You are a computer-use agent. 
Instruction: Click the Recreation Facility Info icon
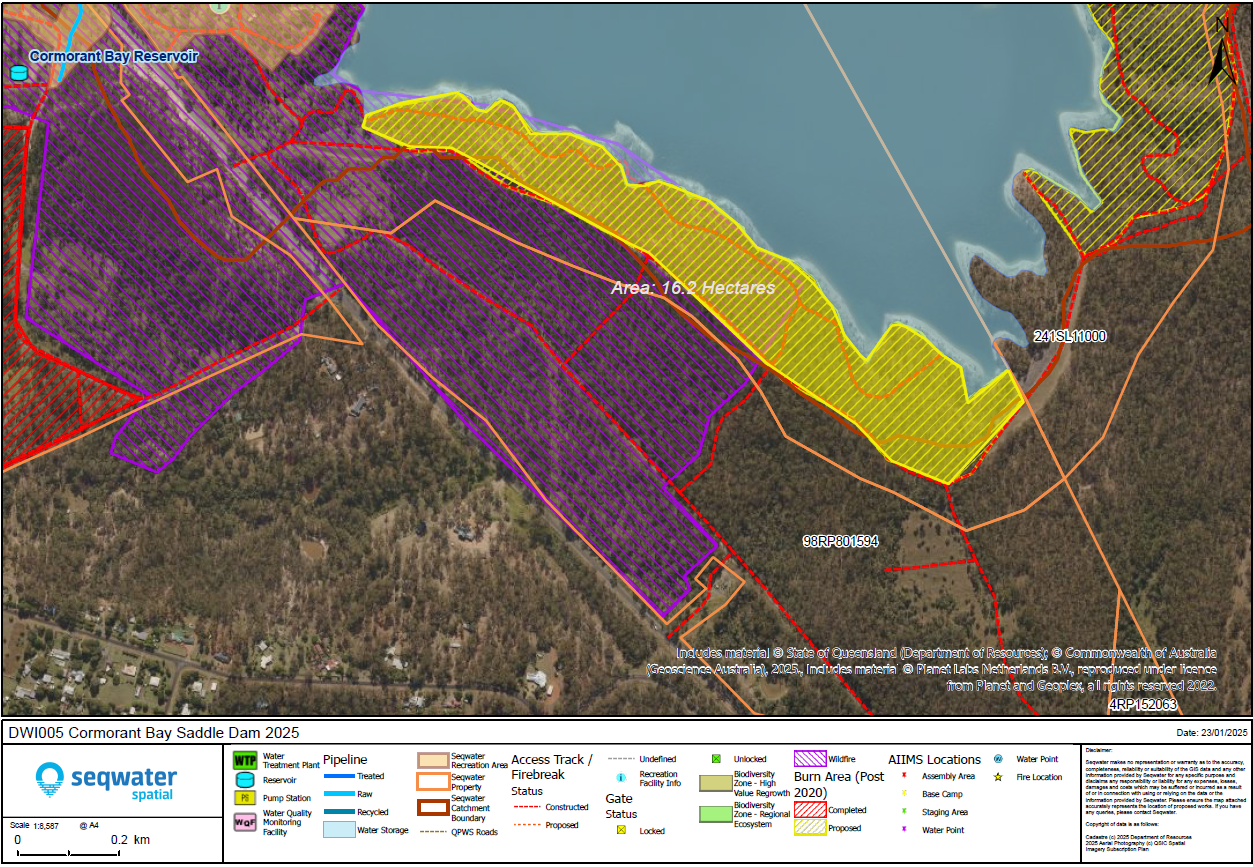pyautogui.click(x=621, y=777)
